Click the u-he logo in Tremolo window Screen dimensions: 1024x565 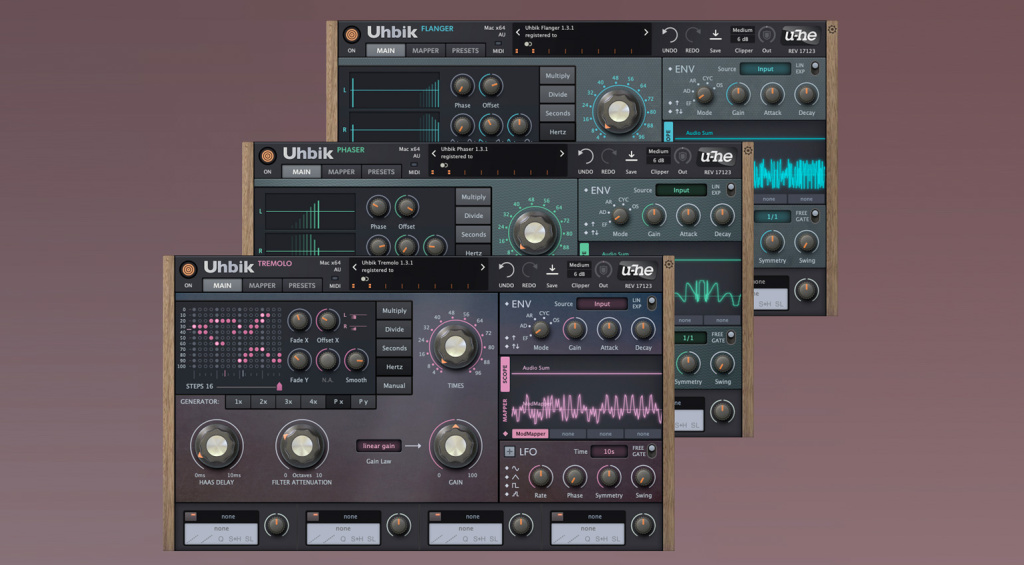[x=637, y=270]
